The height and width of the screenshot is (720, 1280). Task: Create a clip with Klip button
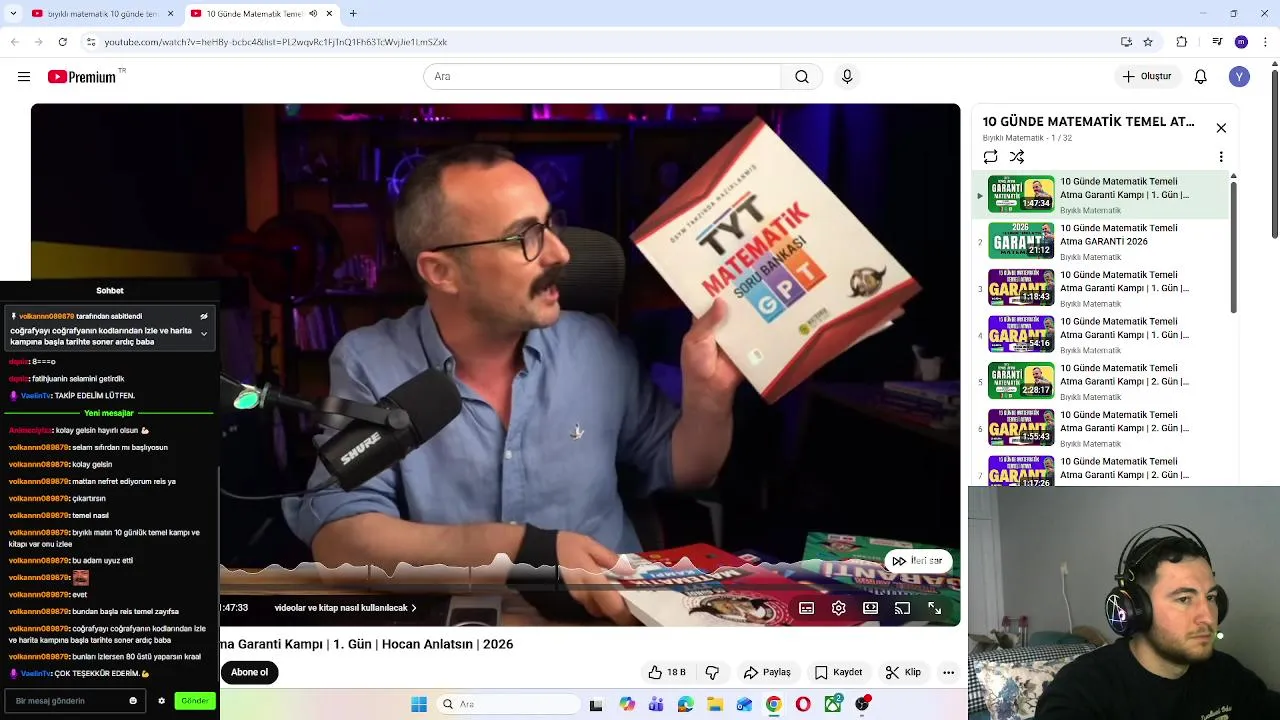[903, 672]
